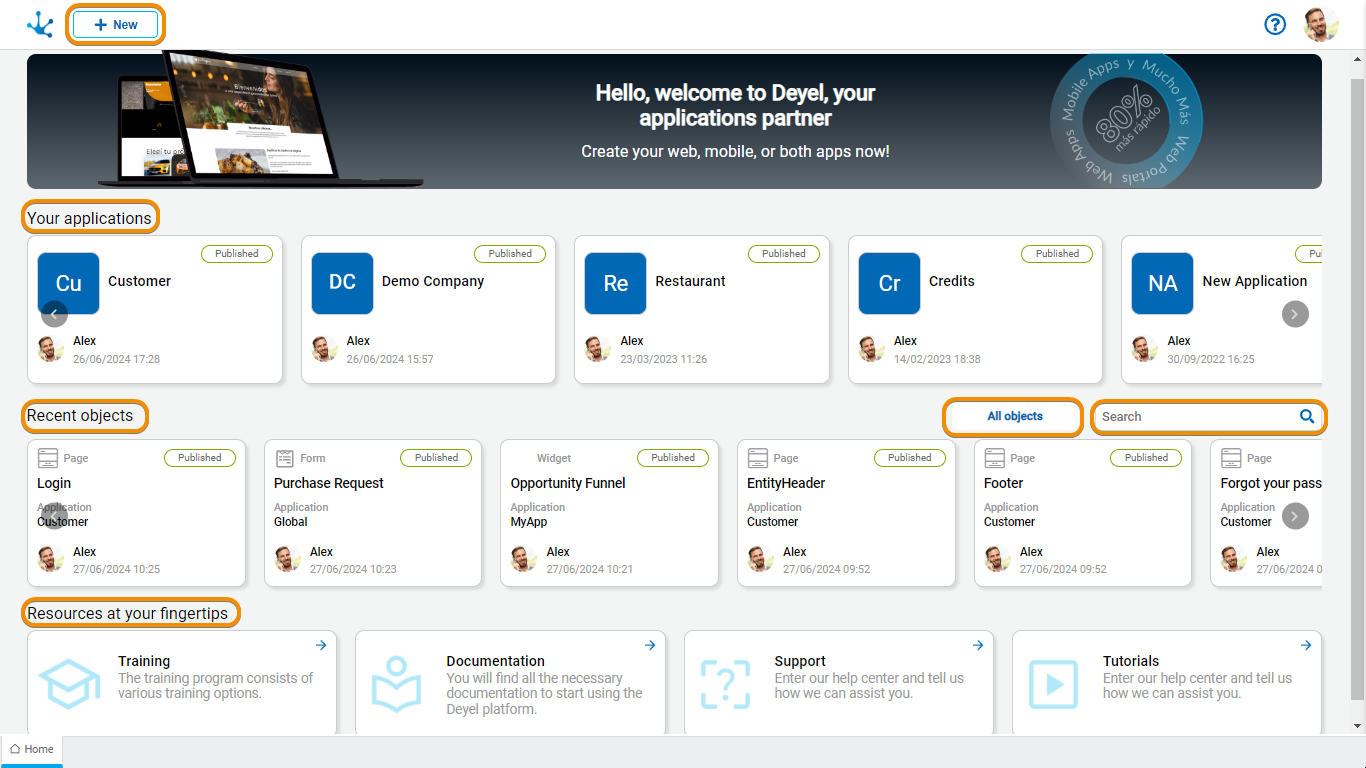Select the Credits Cr application icon
Viewport: 1366px width, 768px height.
[889, 283]
